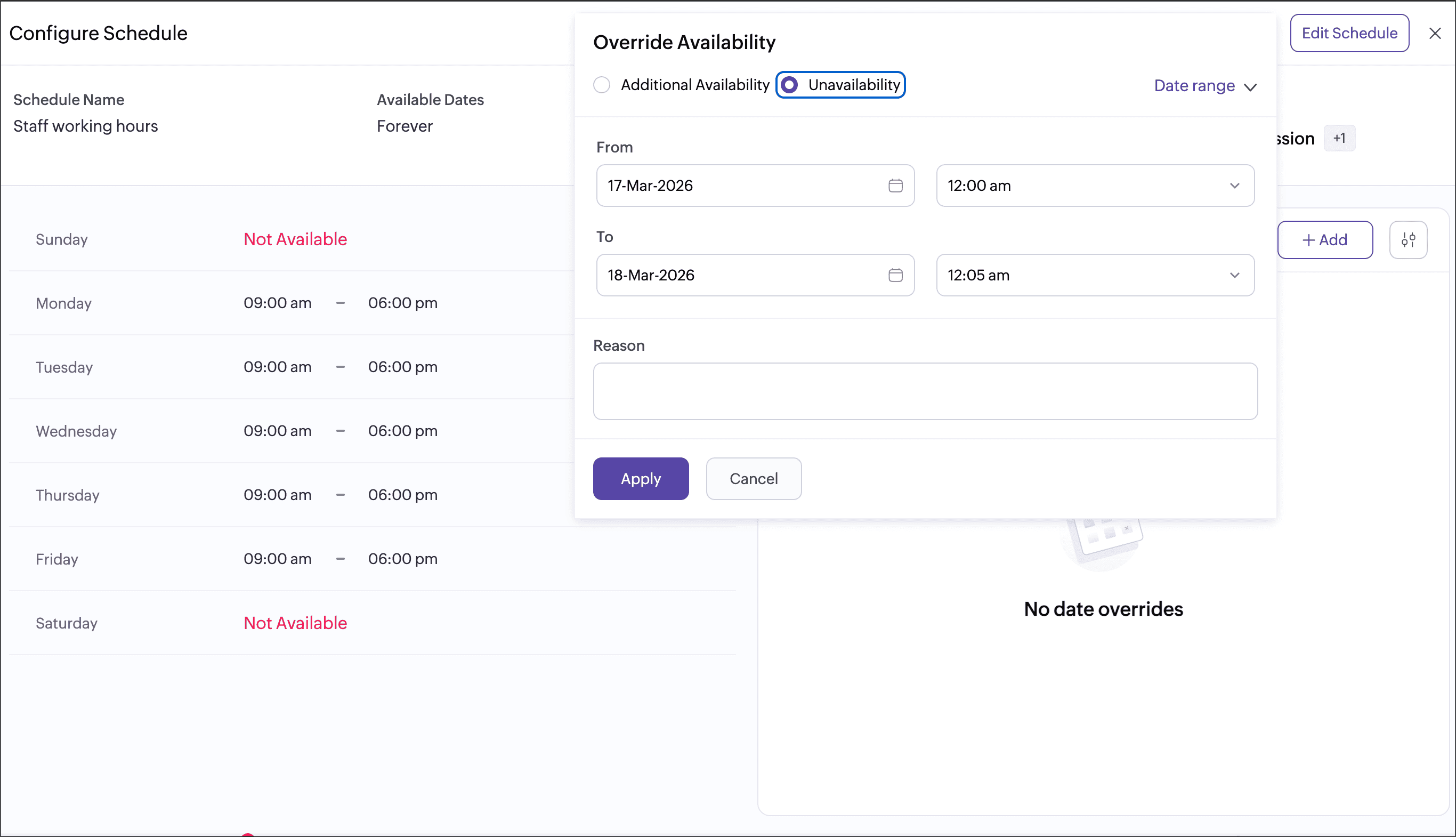Click into the Reason text box
1456x837 pixels.
click(x=925, y=391)
